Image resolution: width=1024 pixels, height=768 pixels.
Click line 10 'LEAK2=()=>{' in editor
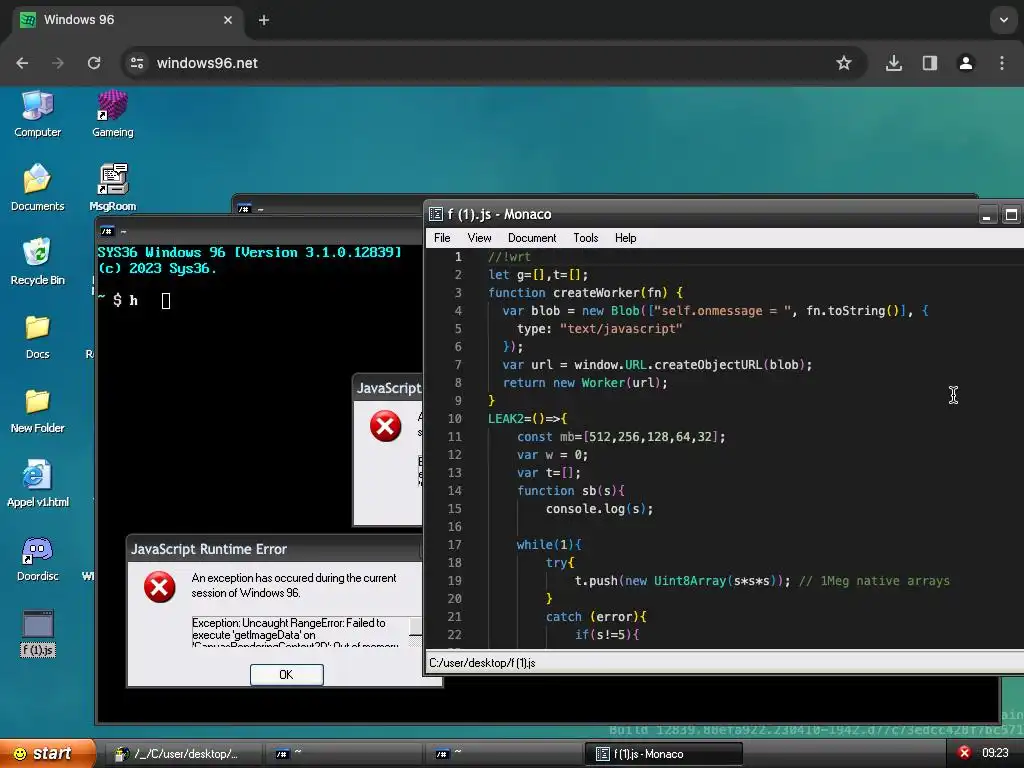[528, 419]
